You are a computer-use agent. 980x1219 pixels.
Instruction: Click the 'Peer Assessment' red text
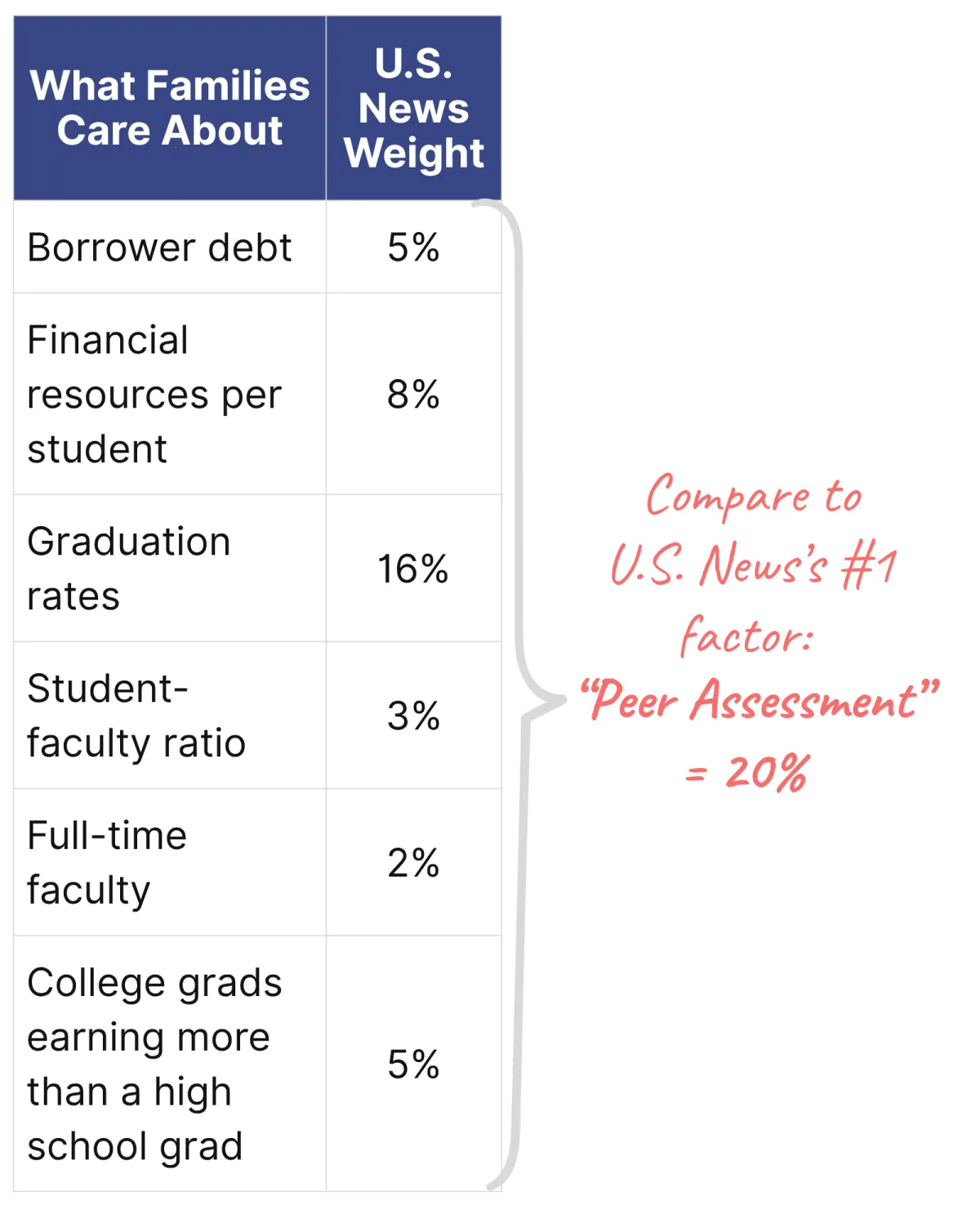[x=759, y=701]
